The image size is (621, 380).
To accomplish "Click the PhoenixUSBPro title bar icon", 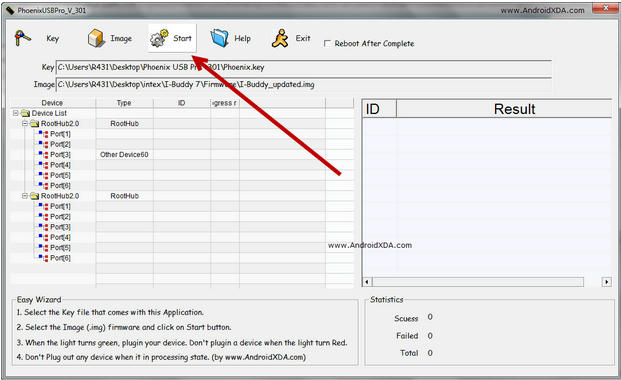I will (x=10, y=10).
